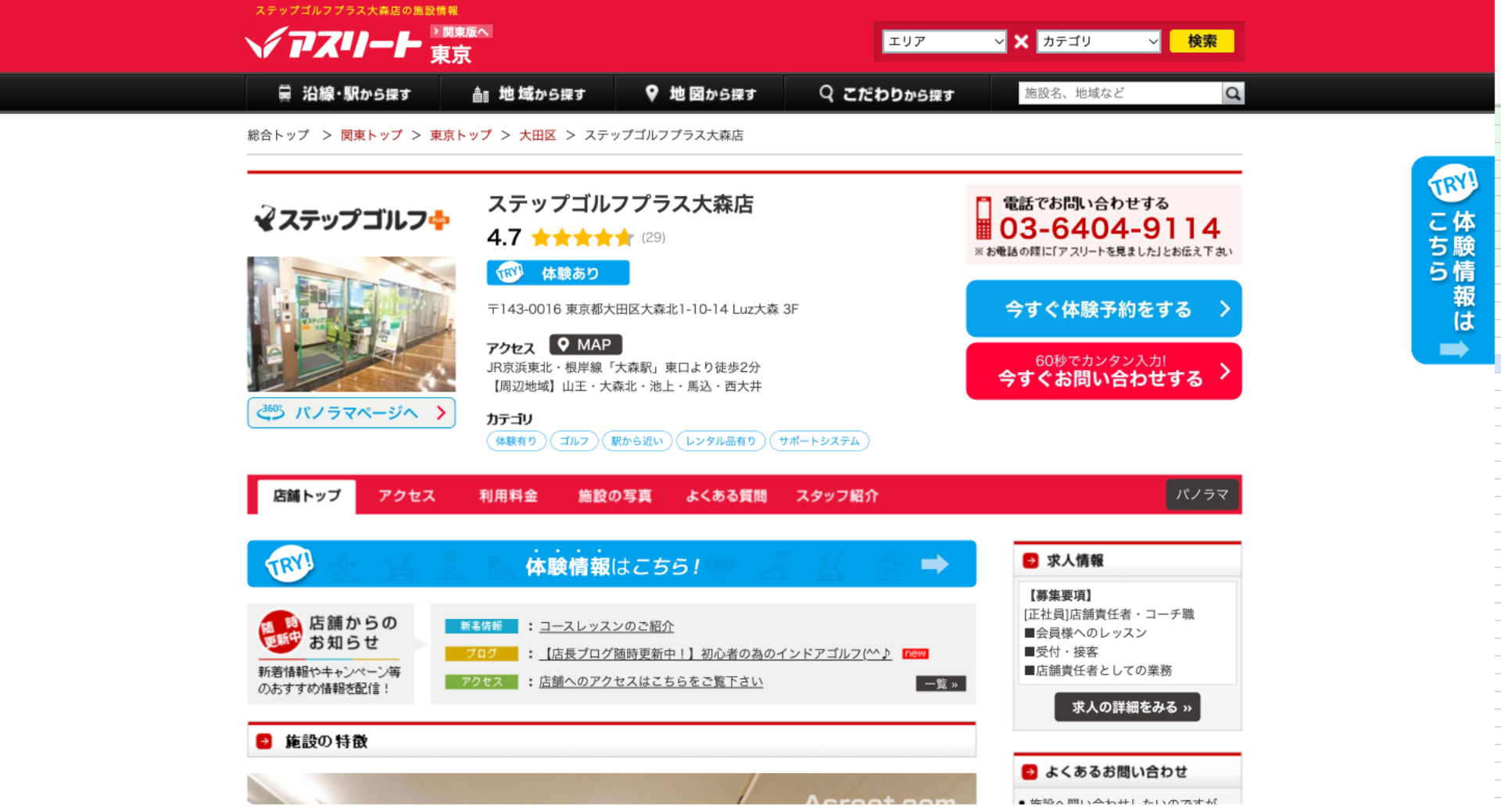Viewport: 1501px width, 812px height.
Task: Click the (29) review count
Action: (x=654, y=238)
